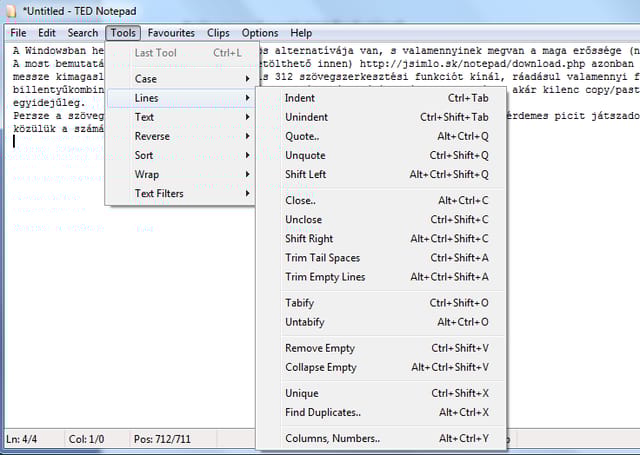640x455 pixels.
Task: Open the File menu
Action: tap(18, 33)
